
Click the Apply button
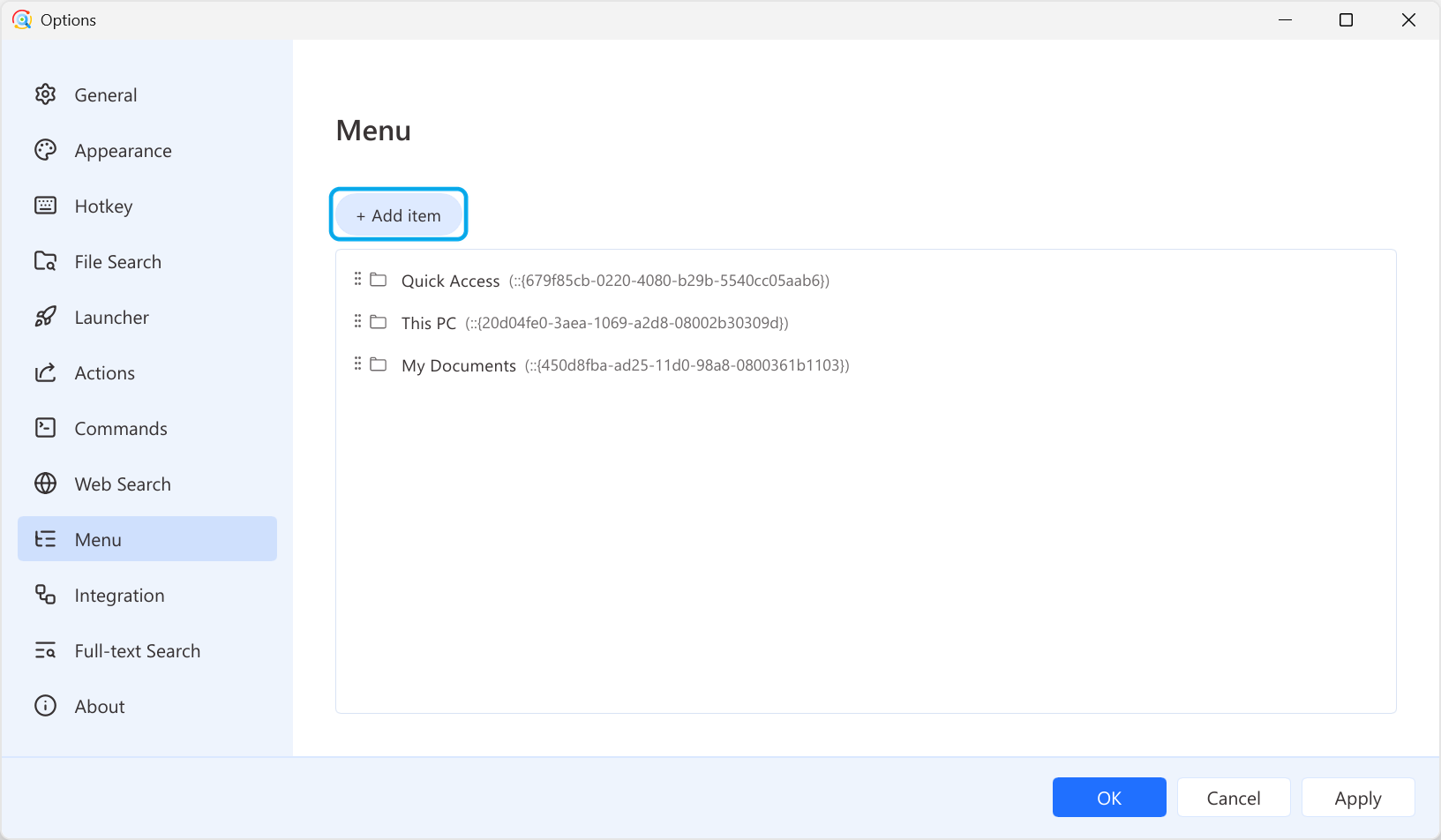coord(1358,798)
